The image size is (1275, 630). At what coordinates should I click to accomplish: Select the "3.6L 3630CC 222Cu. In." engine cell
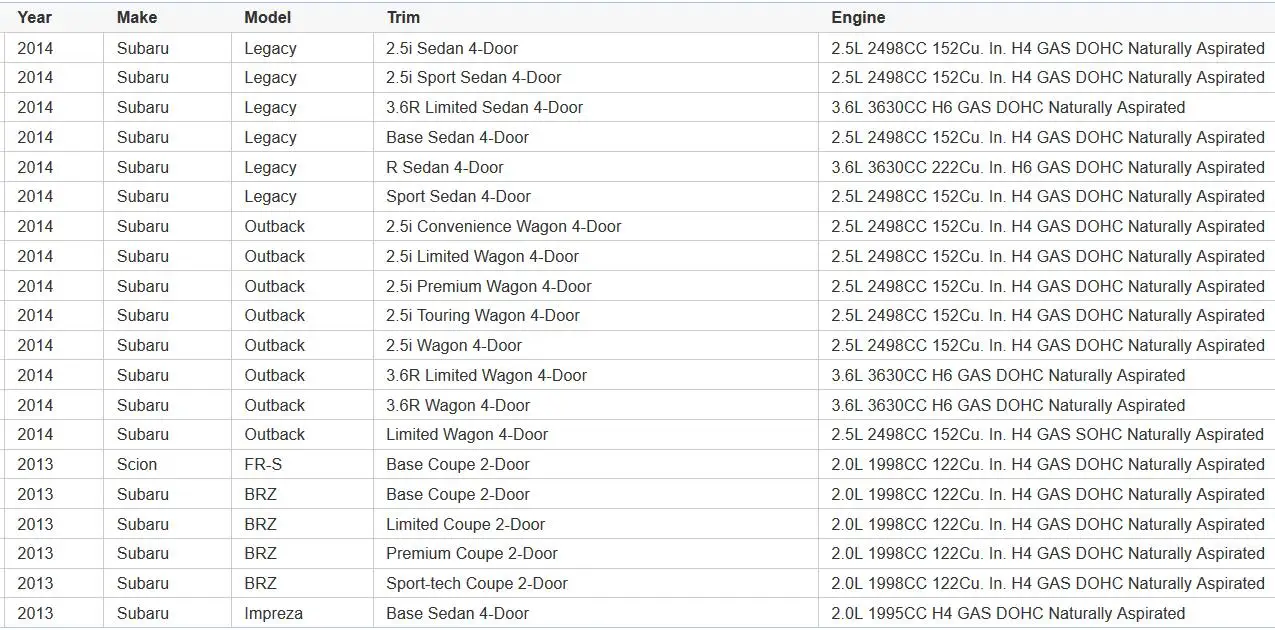point(1046,167)
